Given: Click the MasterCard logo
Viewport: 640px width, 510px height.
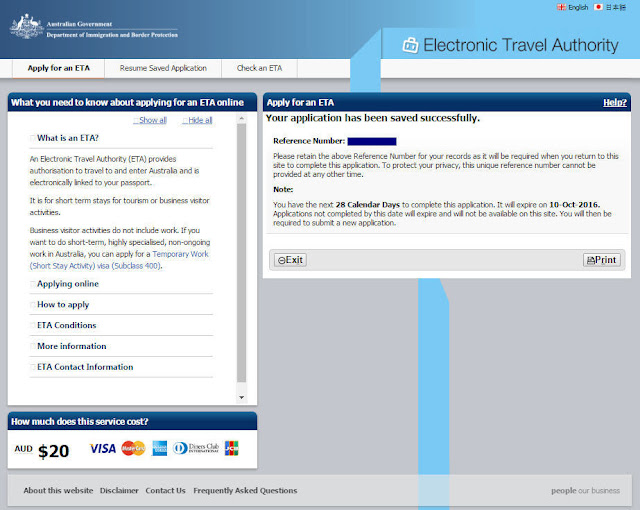Looking at the screenshot, I should tap(133, 448).
